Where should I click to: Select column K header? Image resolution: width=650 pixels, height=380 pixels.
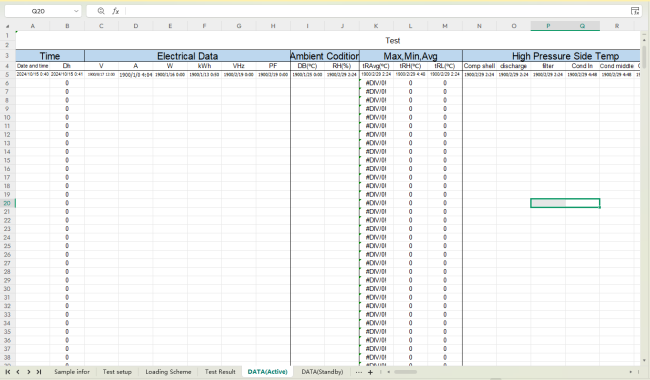click(x=376, y=26)
